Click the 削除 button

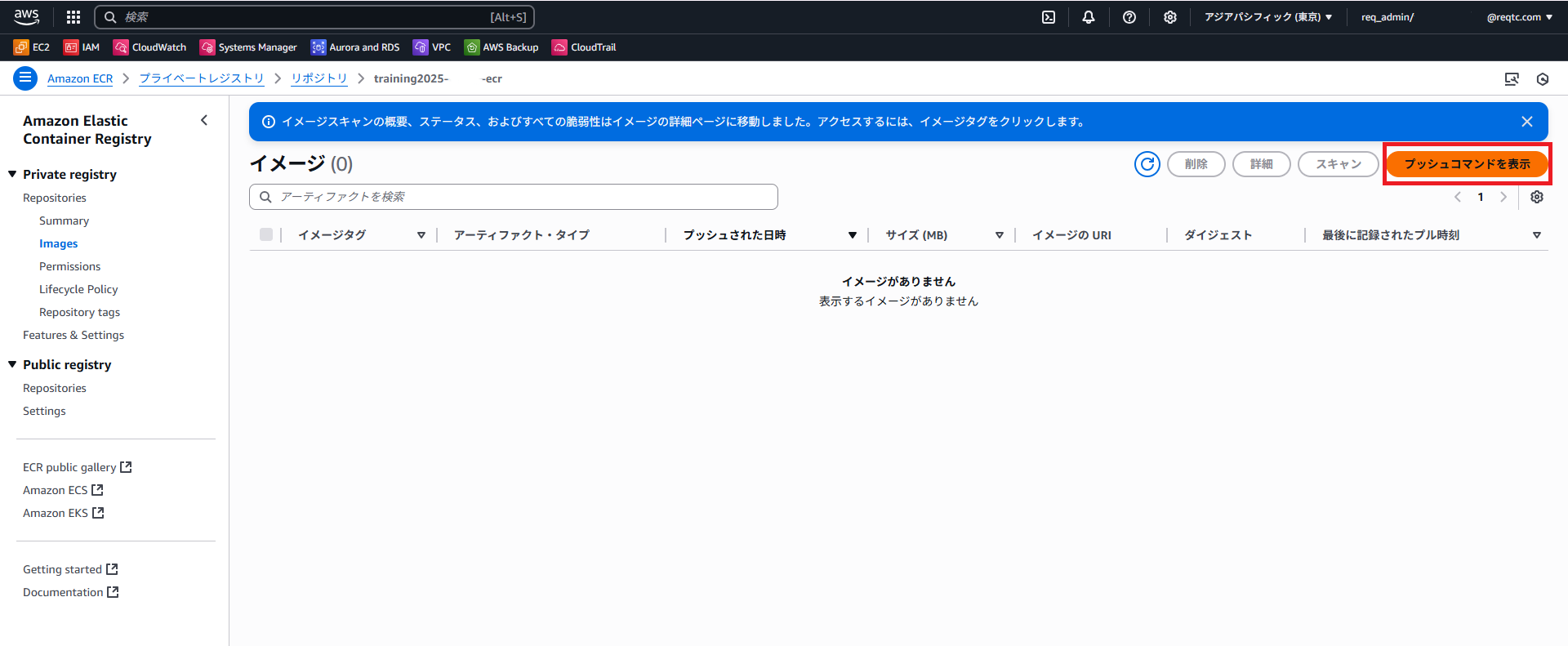coord(1196,164)
